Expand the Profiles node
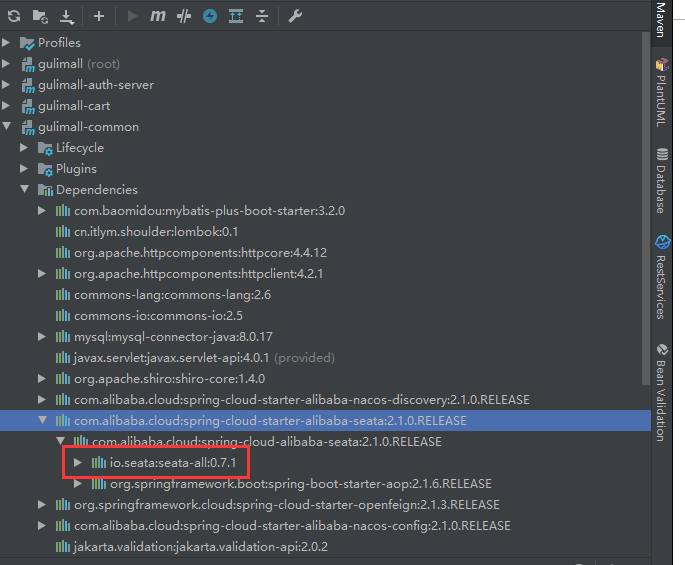The image size is (685, 565). point(6,42)
